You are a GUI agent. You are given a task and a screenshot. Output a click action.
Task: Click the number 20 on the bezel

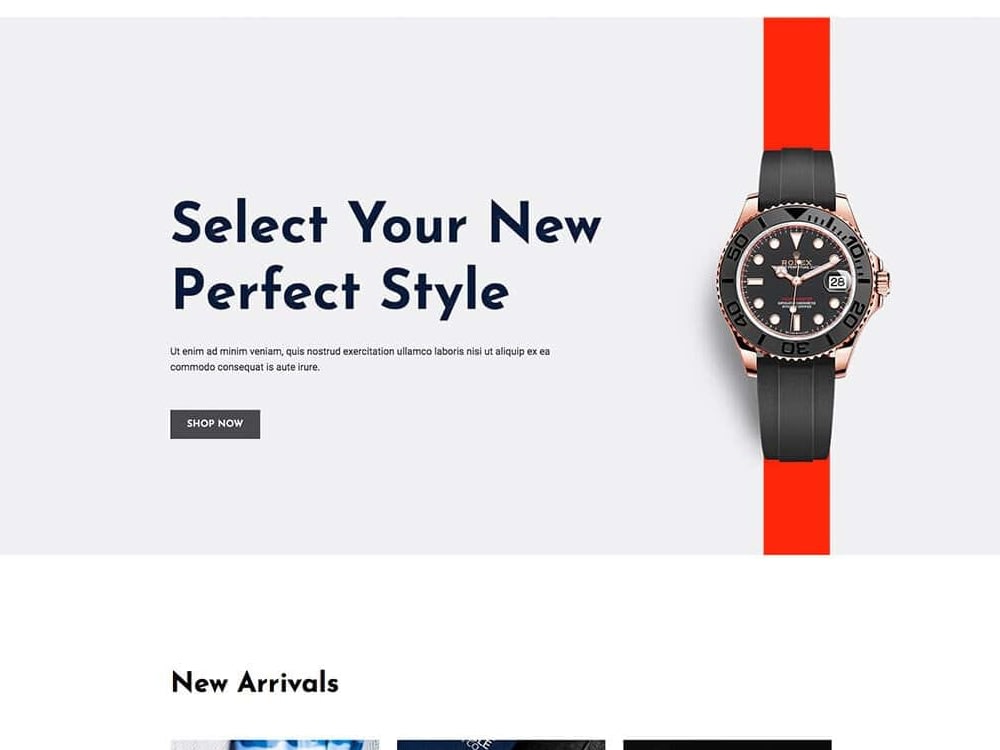click(855, 315)
